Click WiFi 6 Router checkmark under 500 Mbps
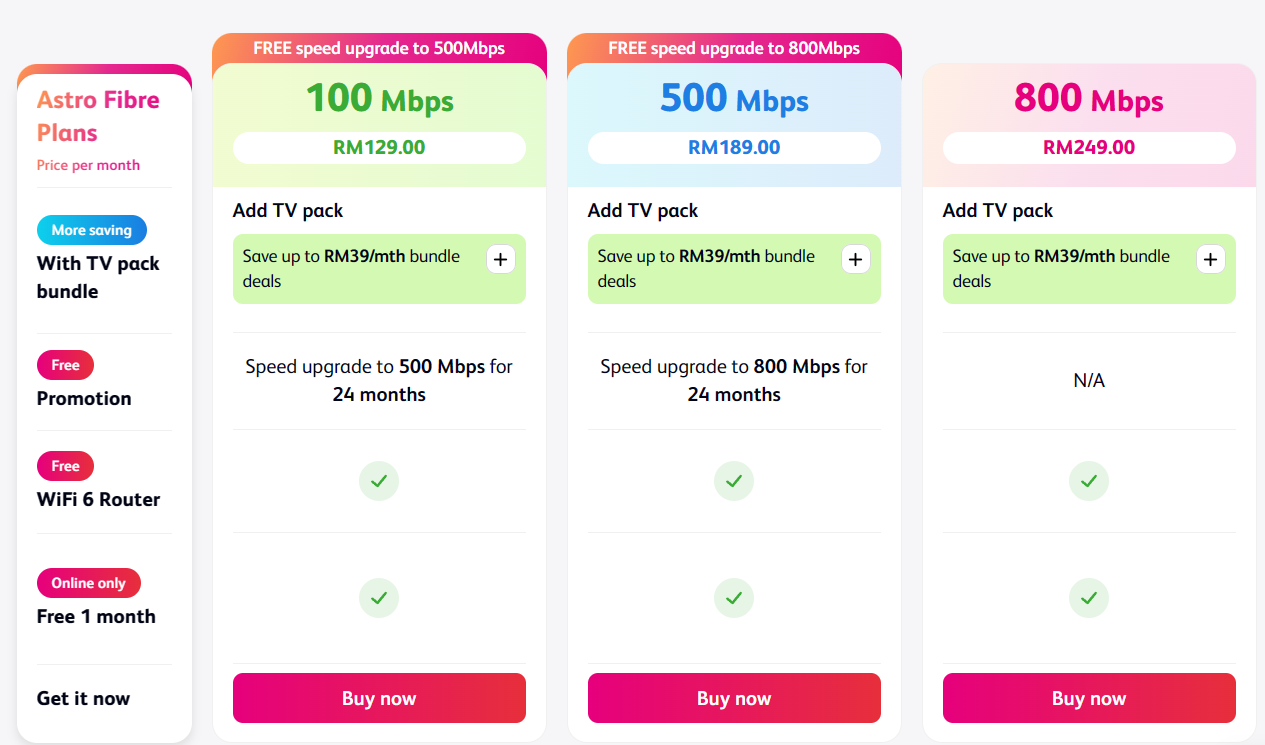Screen dimensions: 1265x745 734,481
